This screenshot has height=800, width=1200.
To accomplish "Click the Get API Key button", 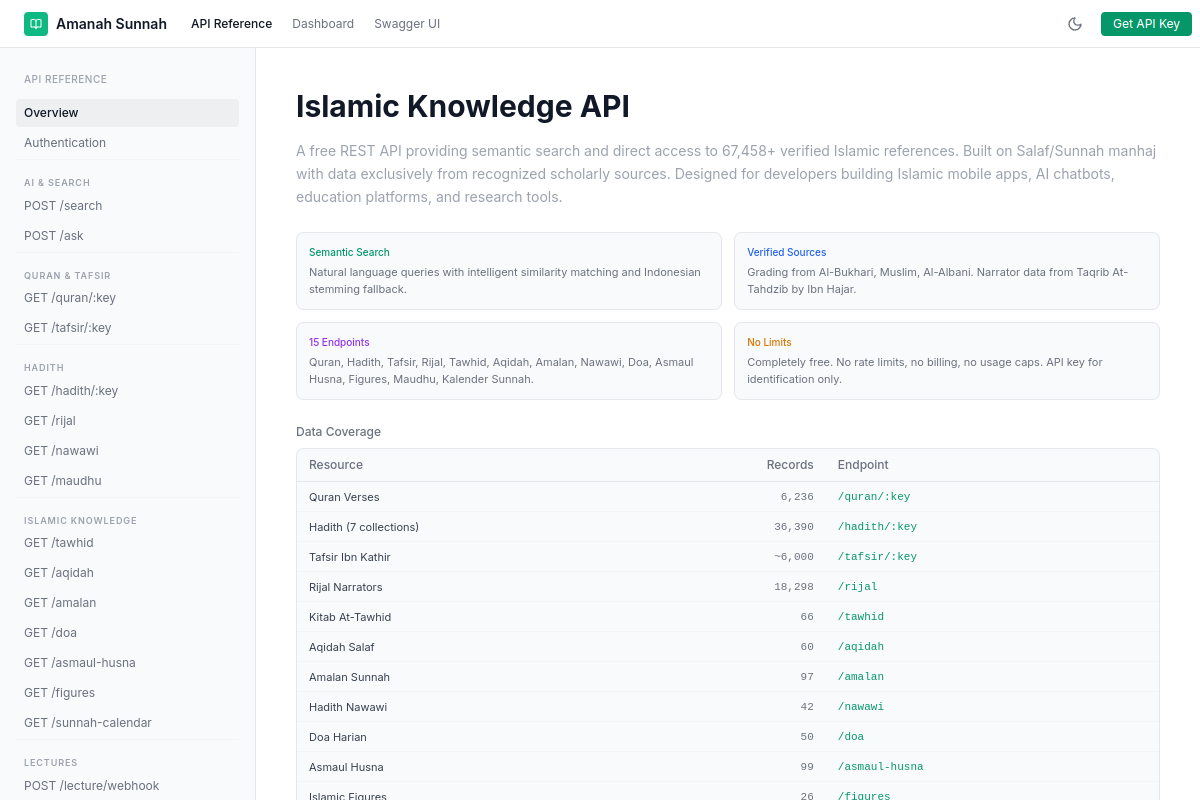I will click(1146, 24).
